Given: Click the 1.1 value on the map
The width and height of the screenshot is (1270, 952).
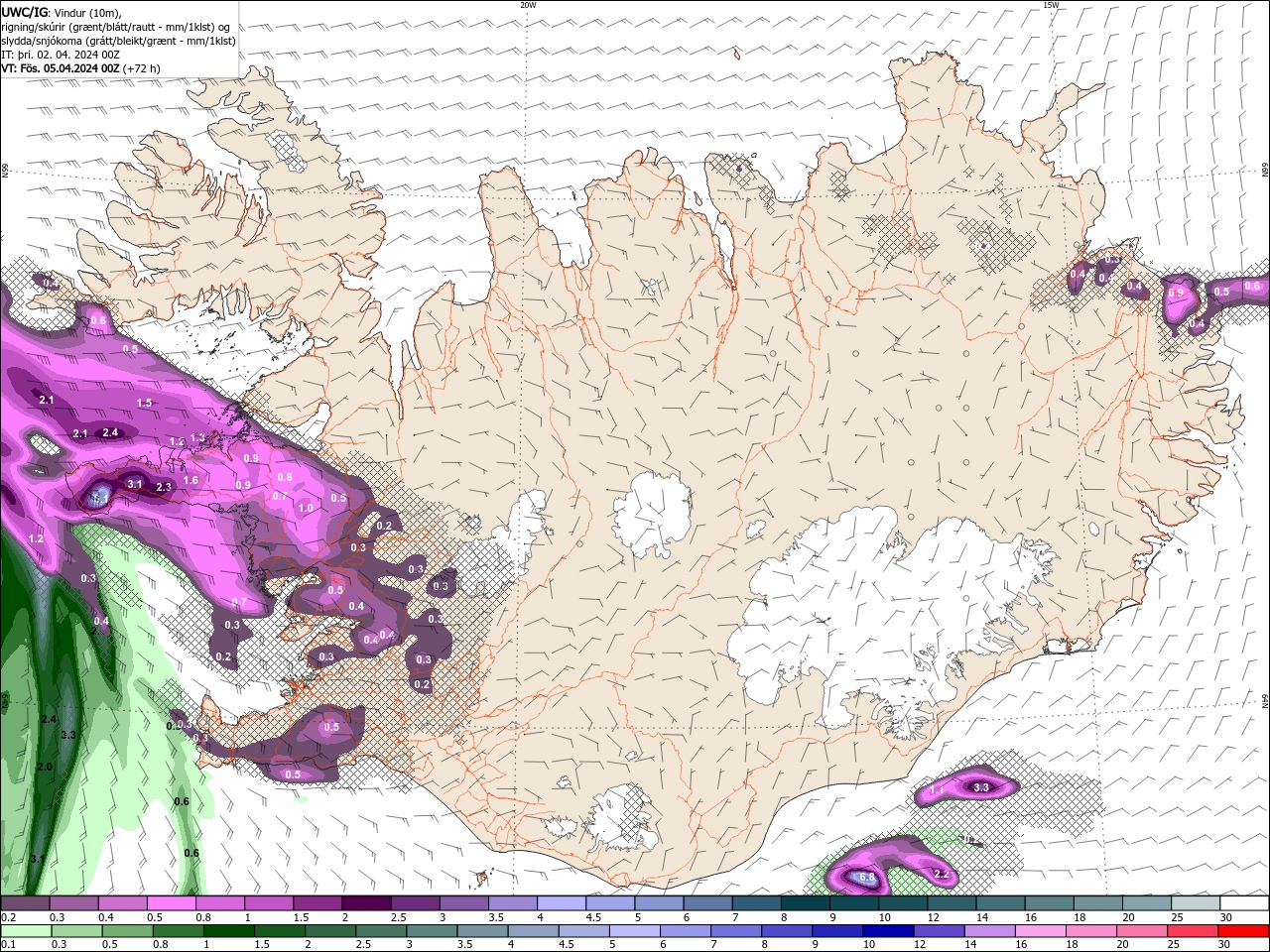Looking at the screenshot, I should pyautogui.click(x=938, y=790).
